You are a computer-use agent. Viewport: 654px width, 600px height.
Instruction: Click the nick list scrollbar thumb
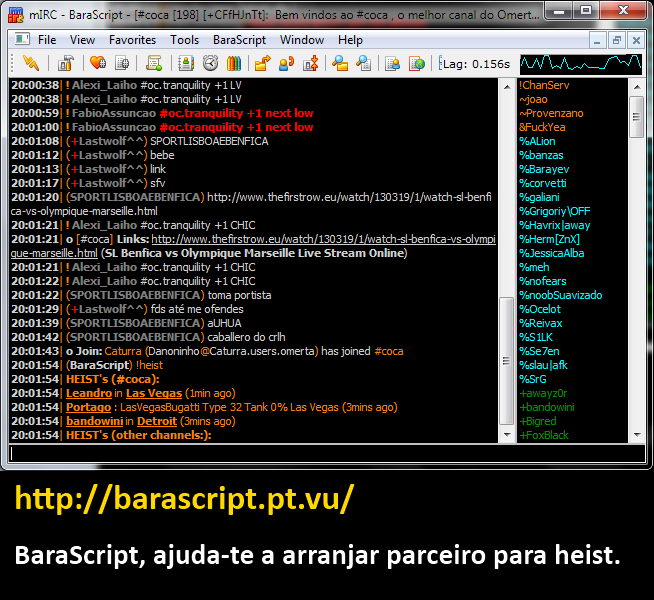tap(636, 116)
